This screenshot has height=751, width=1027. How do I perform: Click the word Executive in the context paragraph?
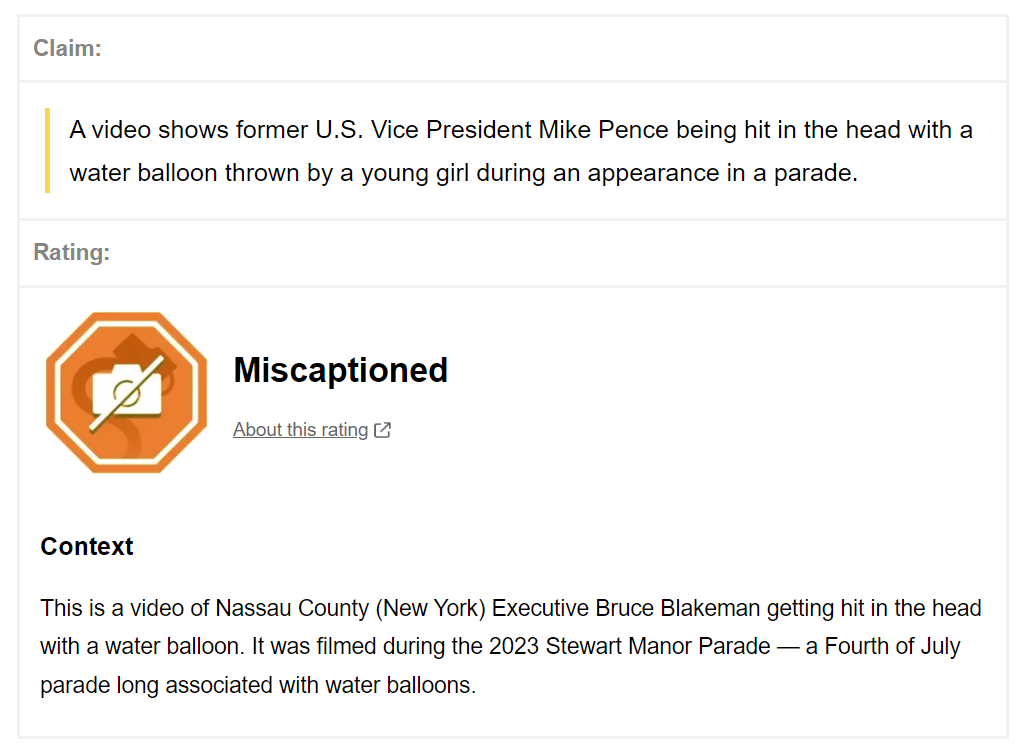[x=541, y=608]
